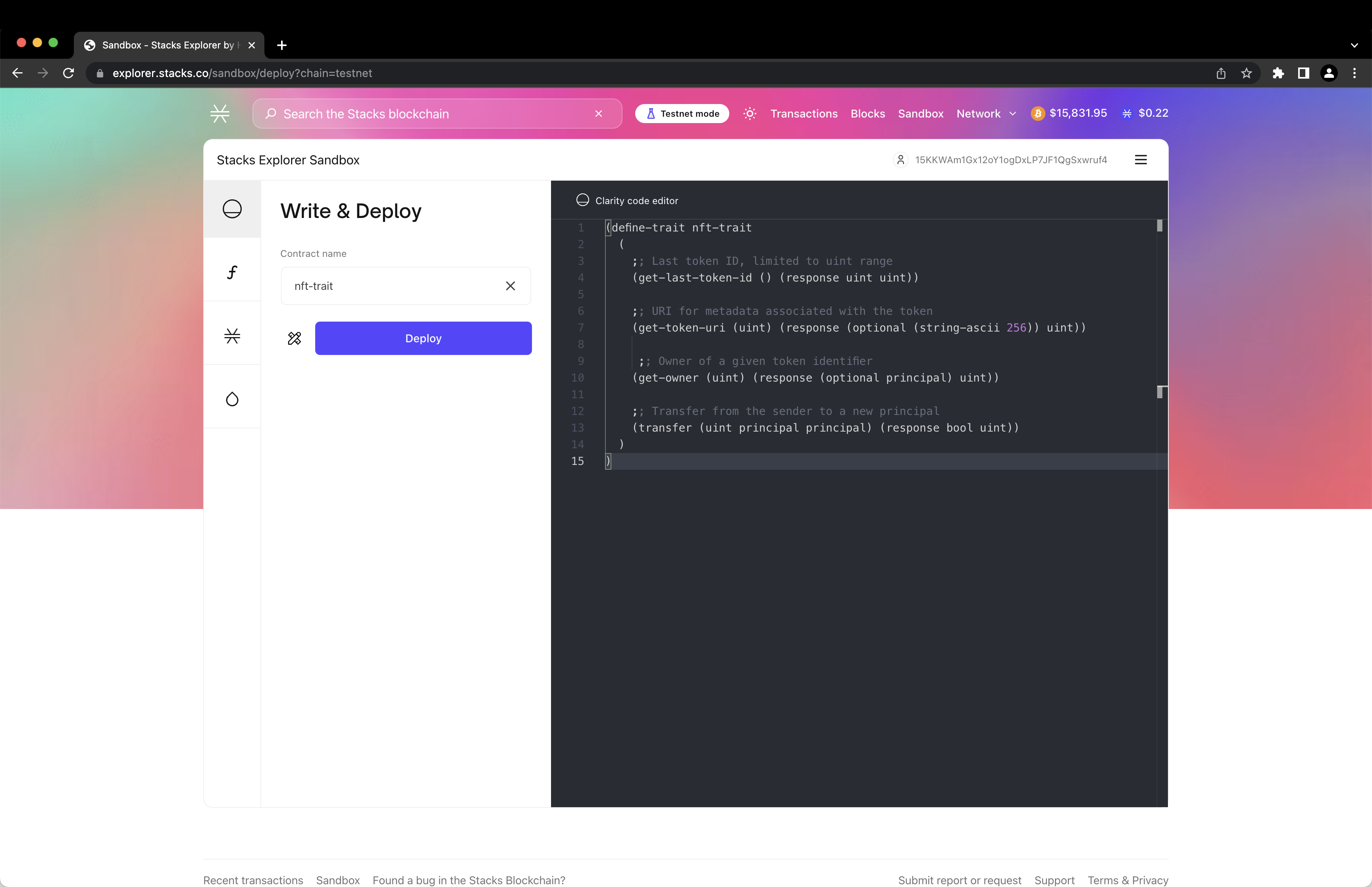Image resolution: width=1372 pixels, height=887 pixels.
Task: Open the hamburger menu in Sandbox header
Action: pos(1141,160)
